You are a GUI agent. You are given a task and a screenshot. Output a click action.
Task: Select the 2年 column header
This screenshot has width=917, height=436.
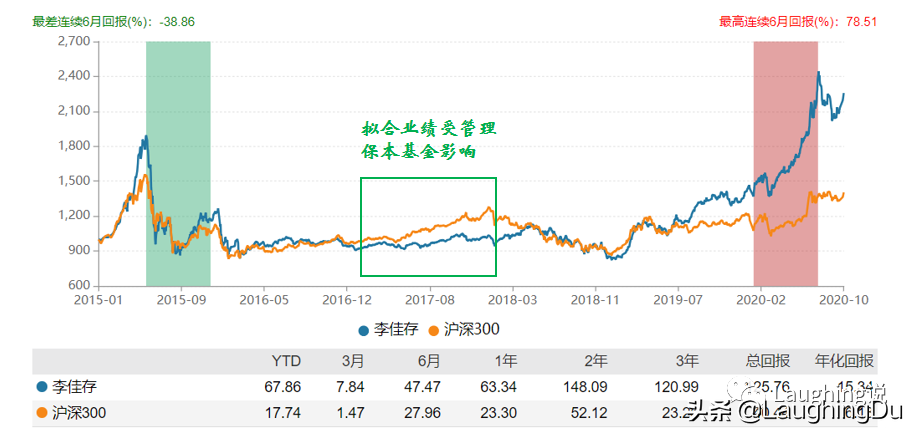(x=595, y=362)
